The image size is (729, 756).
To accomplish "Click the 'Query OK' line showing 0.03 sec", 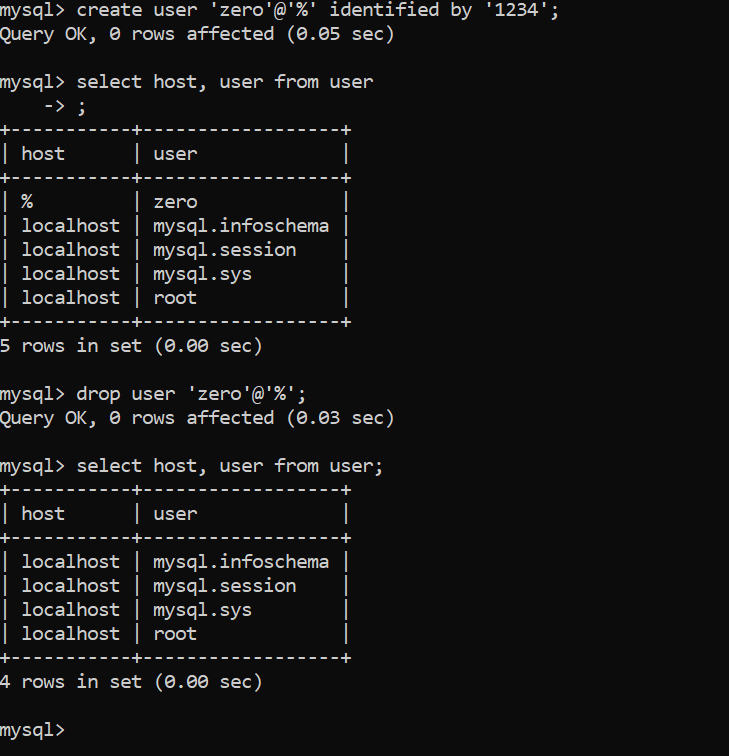I will [197, 418].
